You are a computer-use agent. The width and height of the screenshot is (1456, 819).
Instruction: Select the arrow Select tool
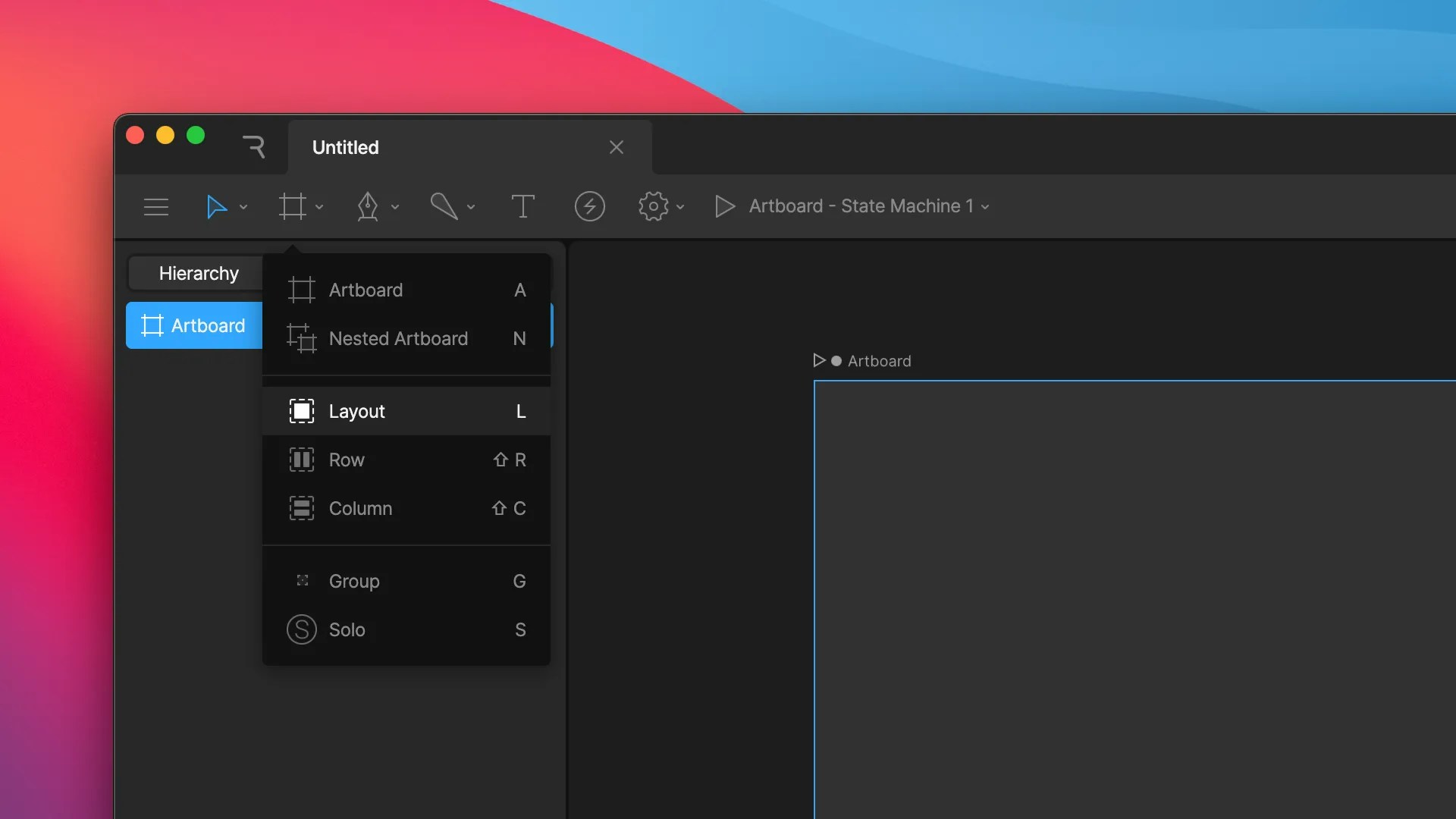click(217, 206)
